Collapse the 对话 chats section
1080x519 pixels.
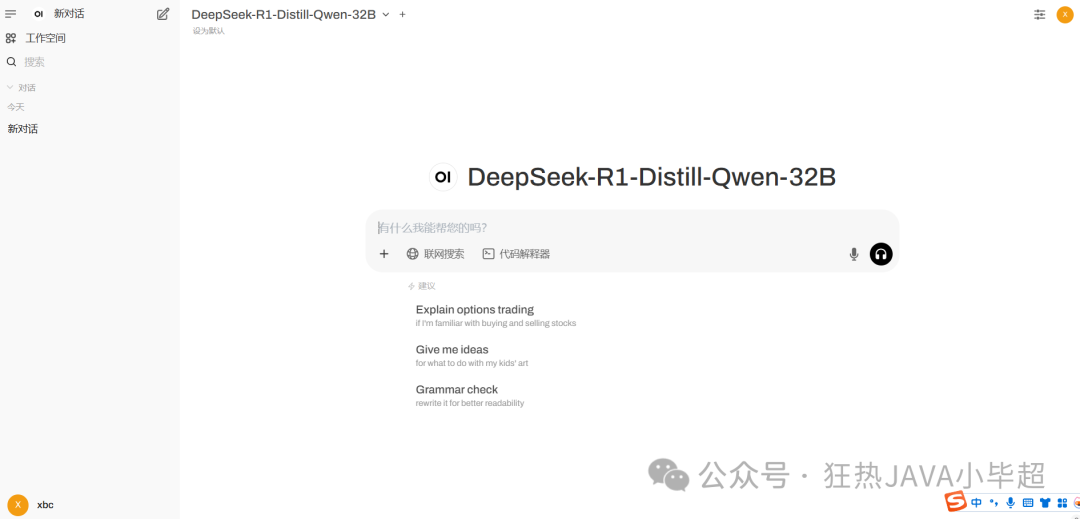[21, 87]
